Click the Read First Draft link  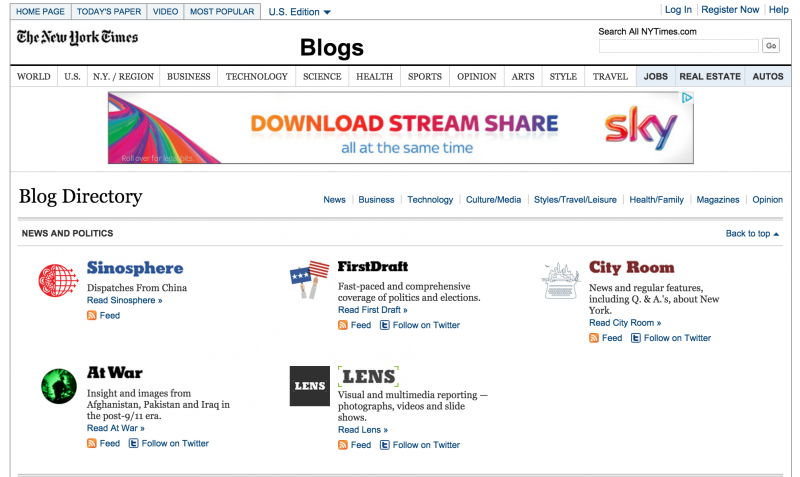[372, 310]
